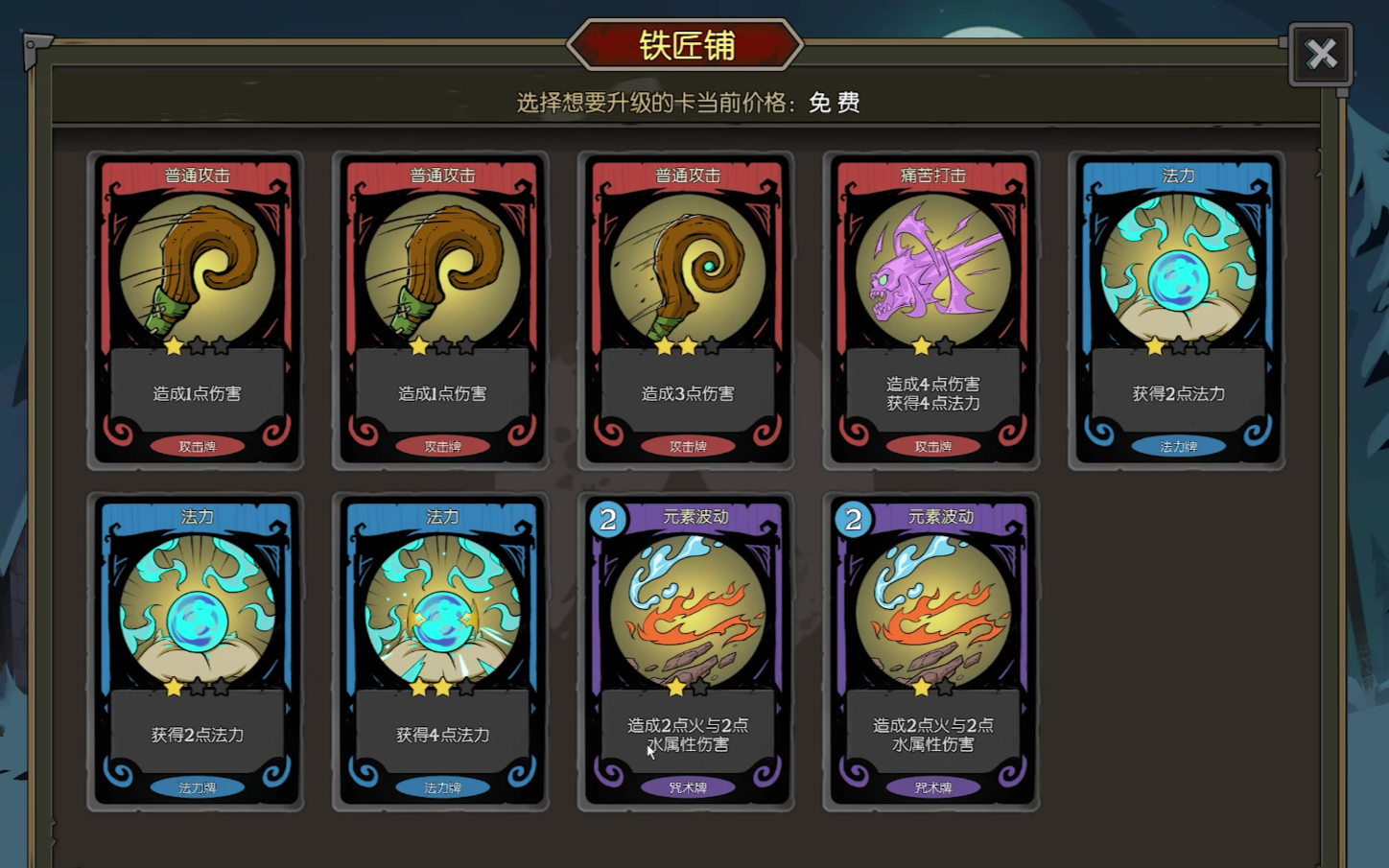Viewport: 1389px width, 868px height.
Task: Click the 咒术牌 tag on the right 元素波动 card
Action: [x=932, y=787]
